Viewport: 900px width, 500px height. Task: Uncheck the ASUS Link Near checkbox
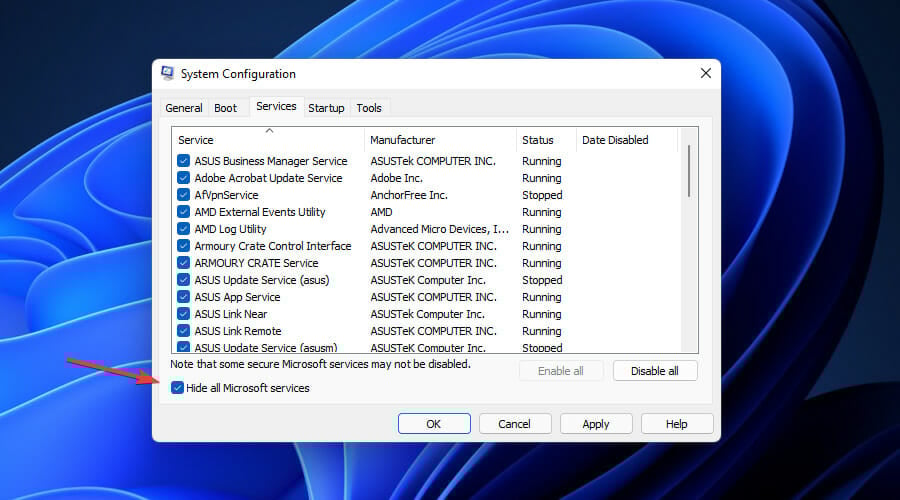183,314
